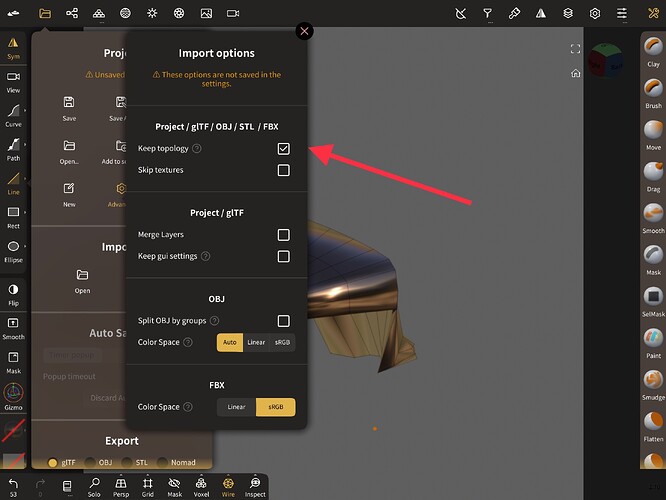Select the Curve stroke option
Viewport: 666px width, 500px height.
(13, 116)
